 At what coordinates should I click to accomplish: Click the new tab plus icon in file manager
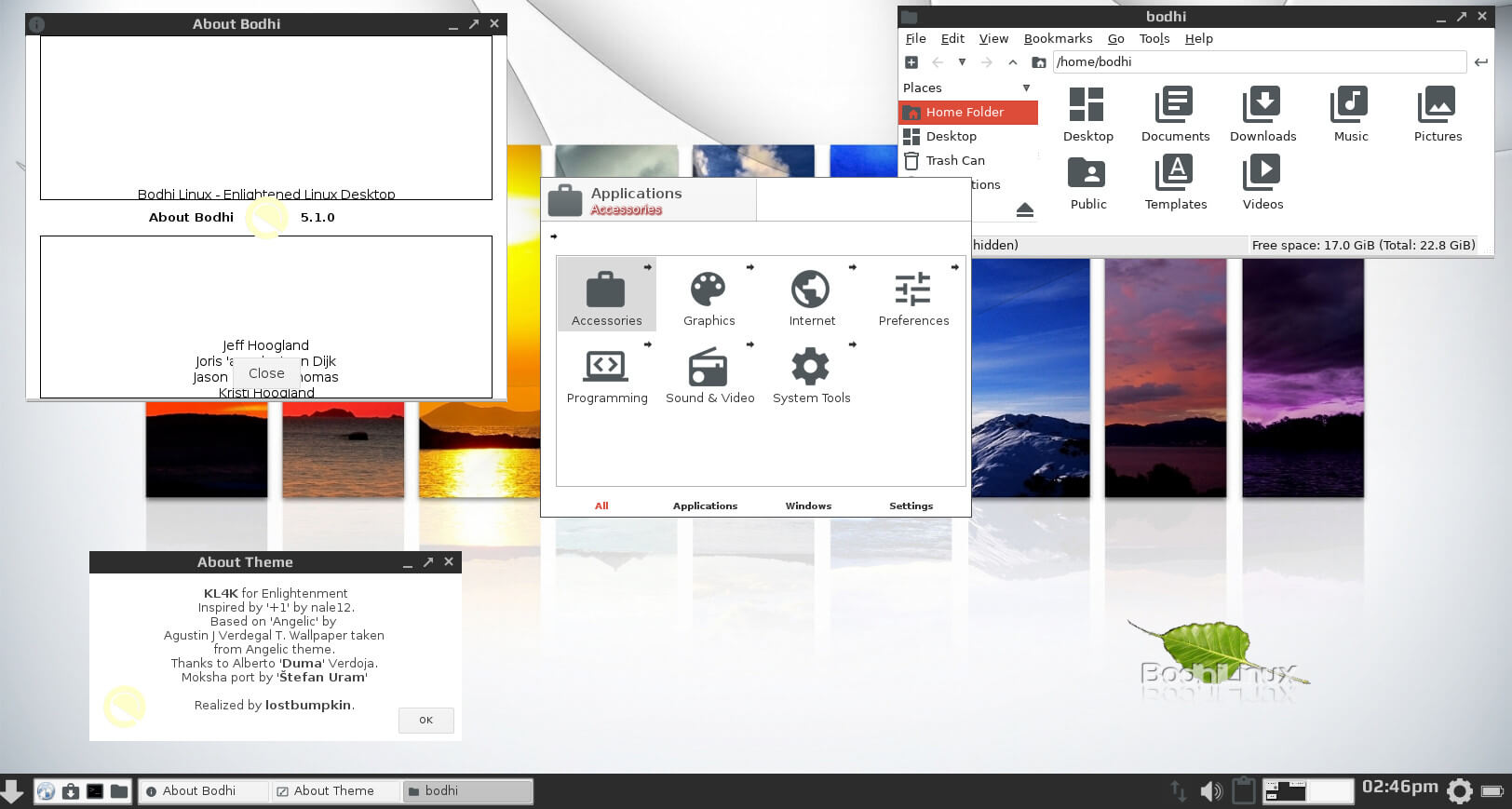point(911,62)
